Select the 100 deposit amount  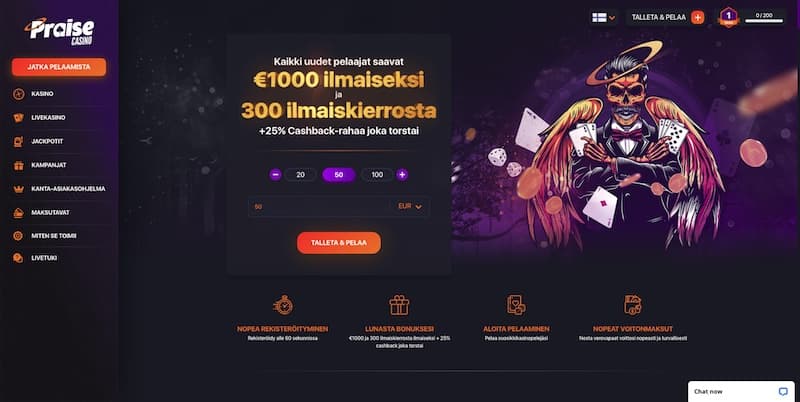point(377,175)
